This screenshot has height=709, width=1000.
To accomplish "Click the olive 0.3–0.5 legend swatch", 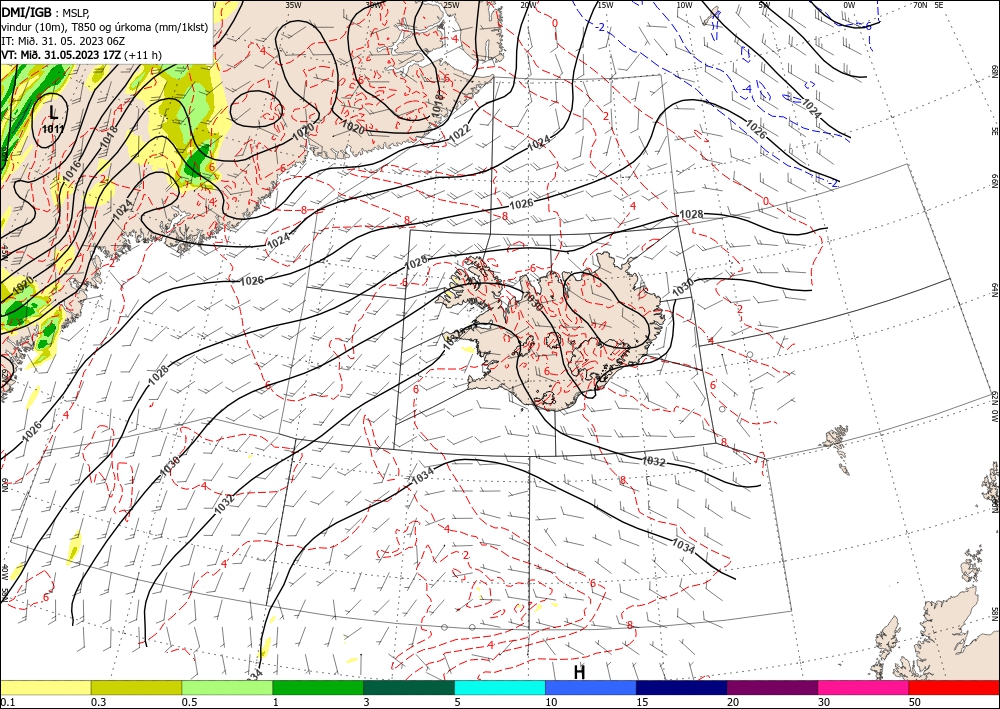I will [x=136, y=687].
